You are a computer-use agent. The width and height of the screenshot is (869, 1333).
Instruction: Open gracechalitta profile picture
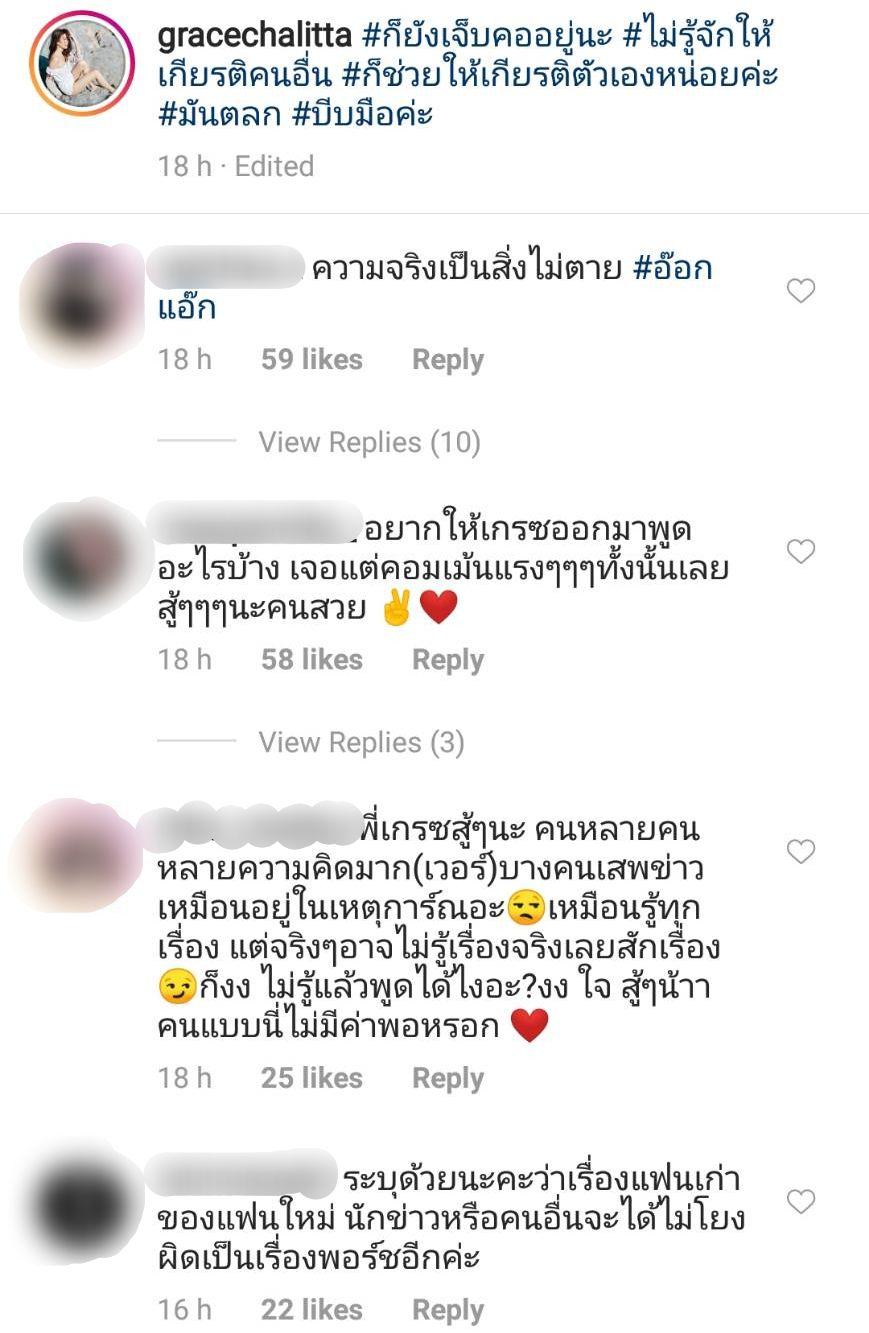(82, 64)
